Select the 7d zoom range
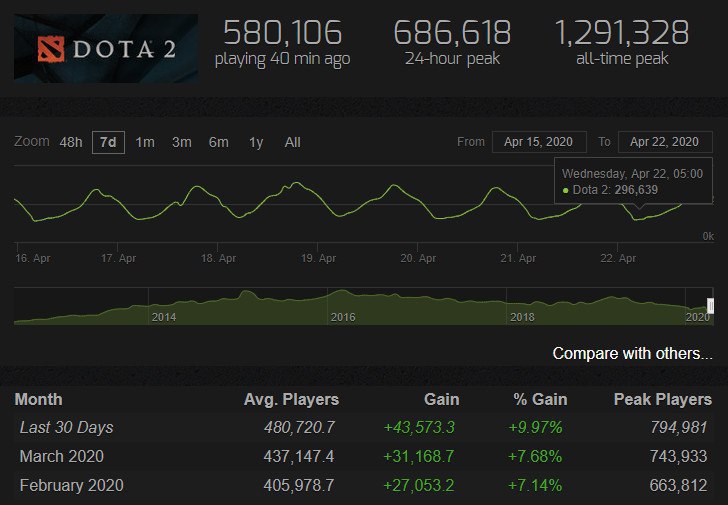Image resolution: width=728 pixels, height=505 pixels. 108,142
